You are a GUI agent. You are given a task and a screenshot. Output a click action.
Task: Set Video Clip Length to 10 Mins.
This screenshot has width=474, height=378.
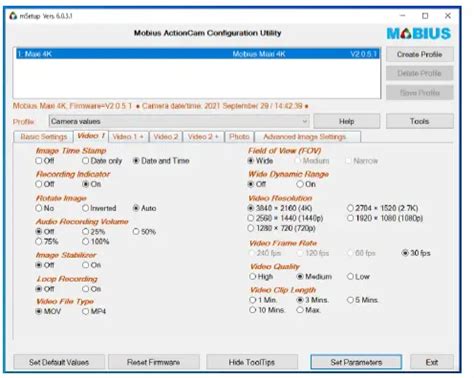click(x=267, y=310)
